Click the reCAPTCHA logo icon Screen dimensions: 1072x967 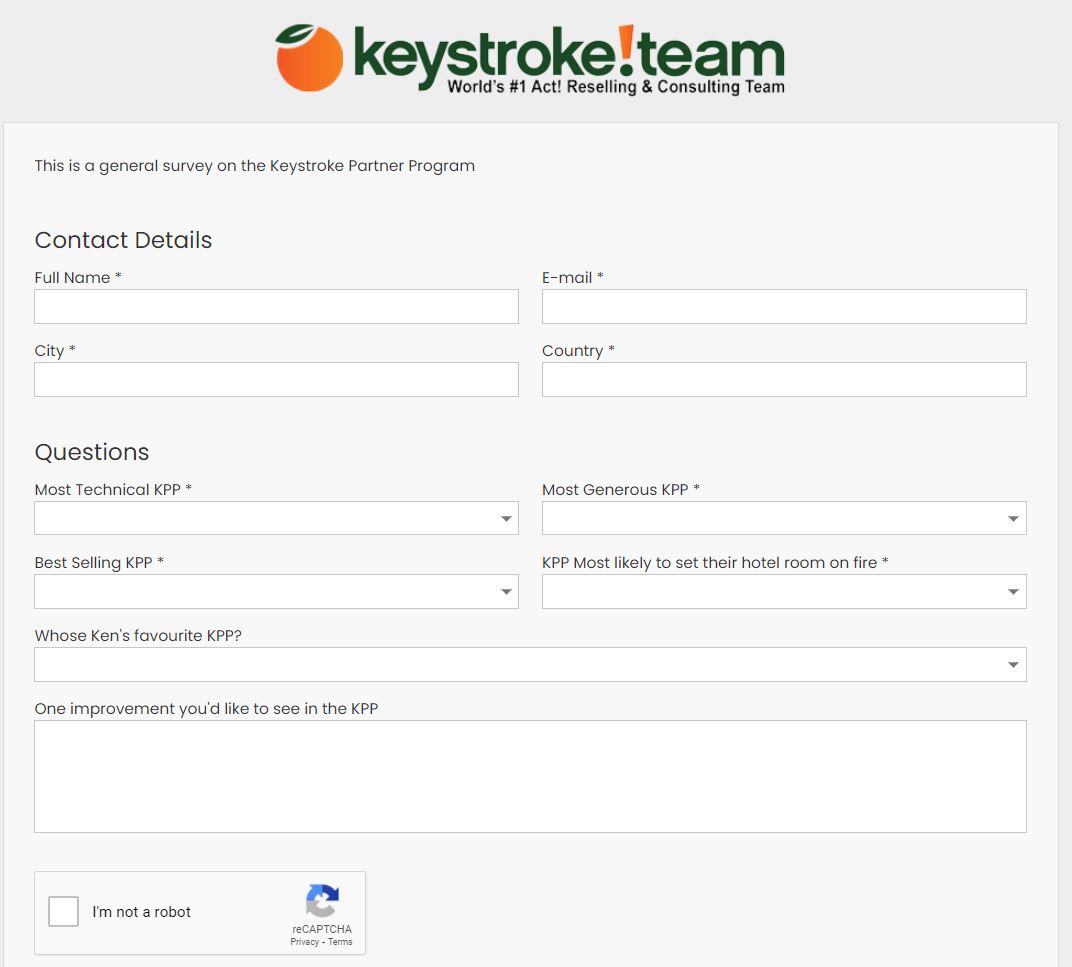[321, 901]
